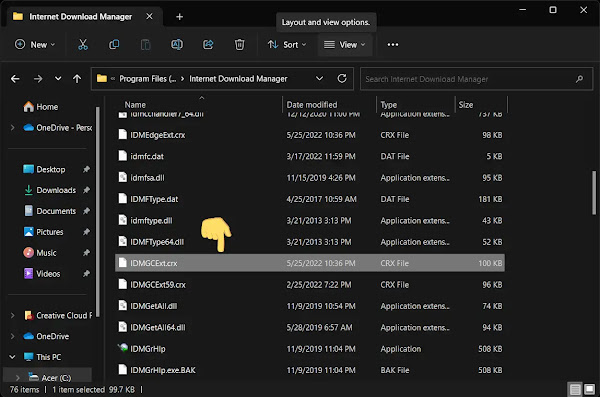The image size is (600, 397).
Task: Click the navigation pane scrollbar
Action: pyautogui.click(x=98, y=211)
